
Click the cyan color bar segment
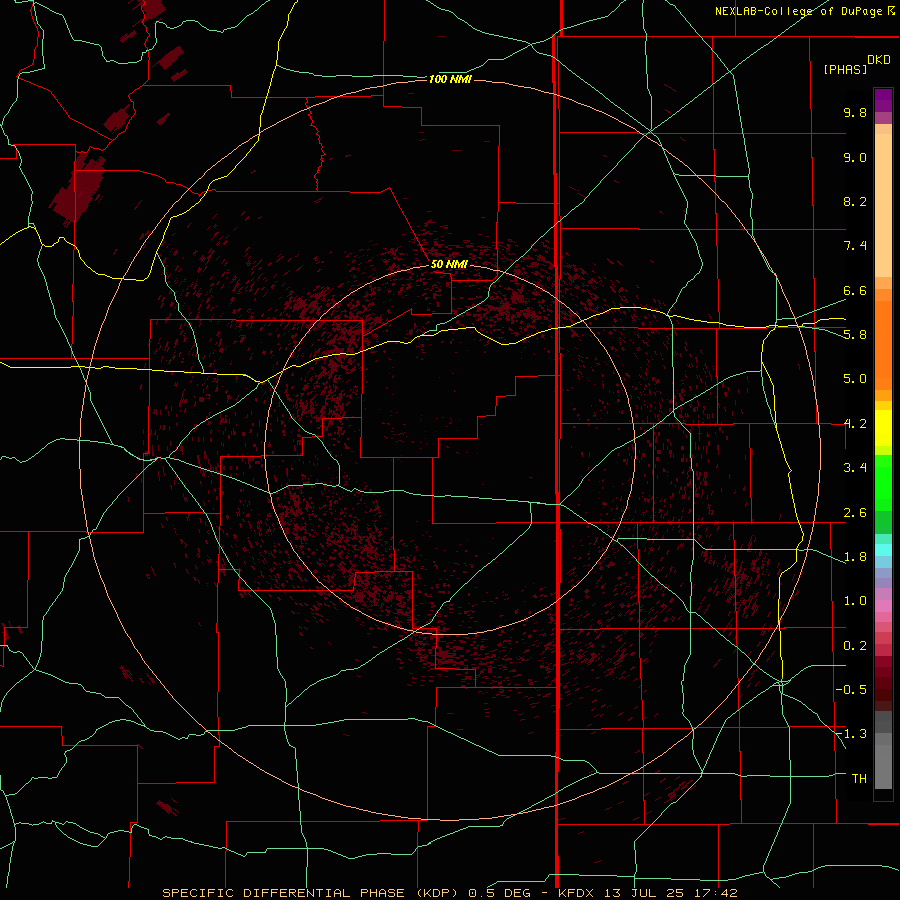(883, 550)
